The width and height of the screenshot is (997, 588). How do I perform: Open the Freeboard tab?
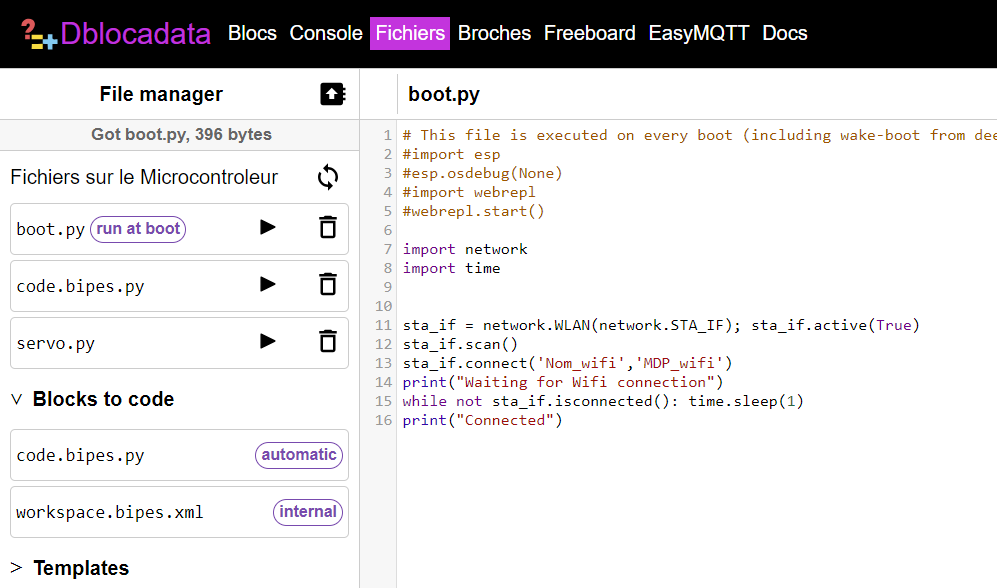point(589,33)
